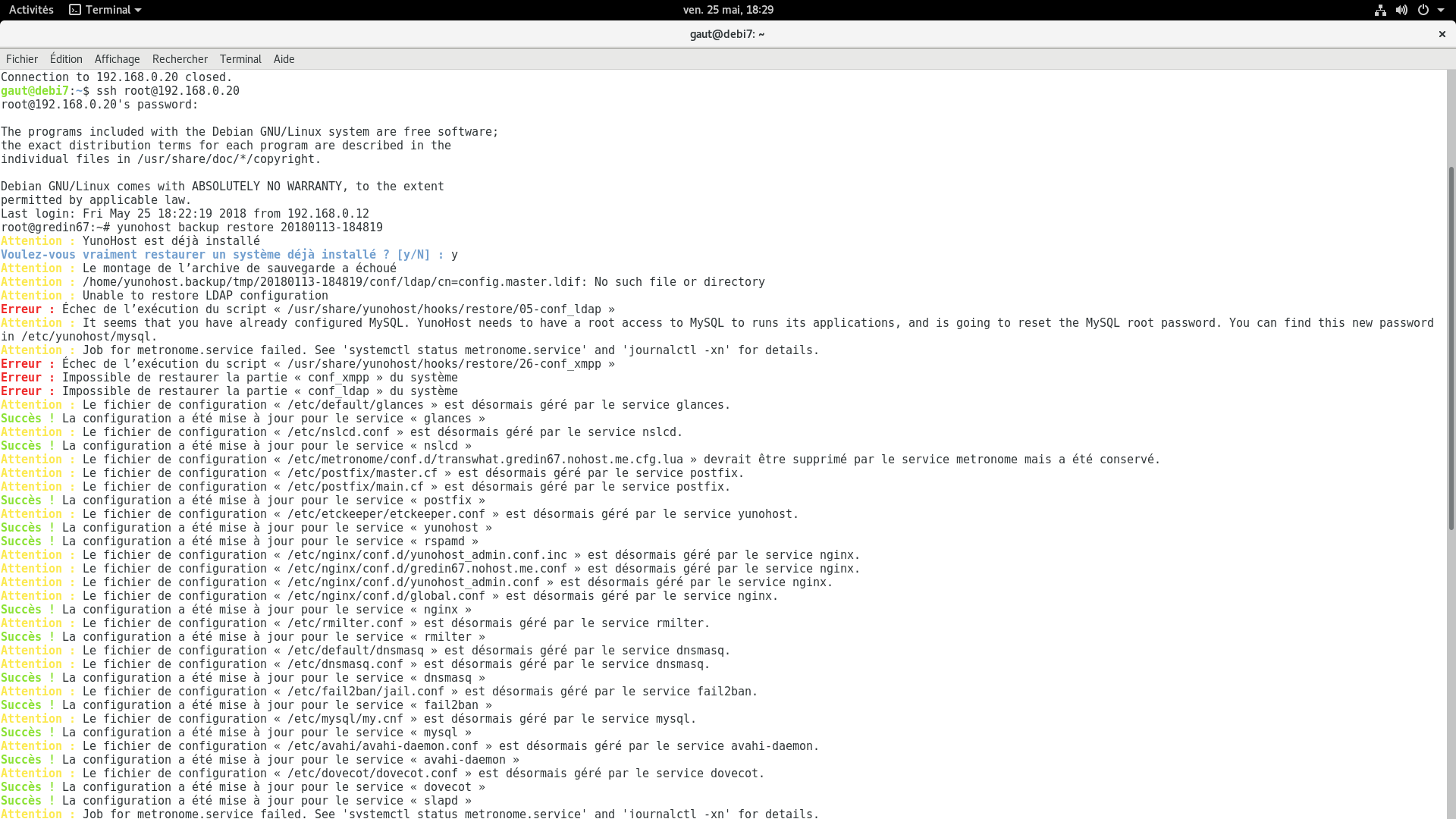Click the path '/etc/fail2ban/jail.conf'
The height and width of the screenshot is (819, 1456).
tap(366, 692)
